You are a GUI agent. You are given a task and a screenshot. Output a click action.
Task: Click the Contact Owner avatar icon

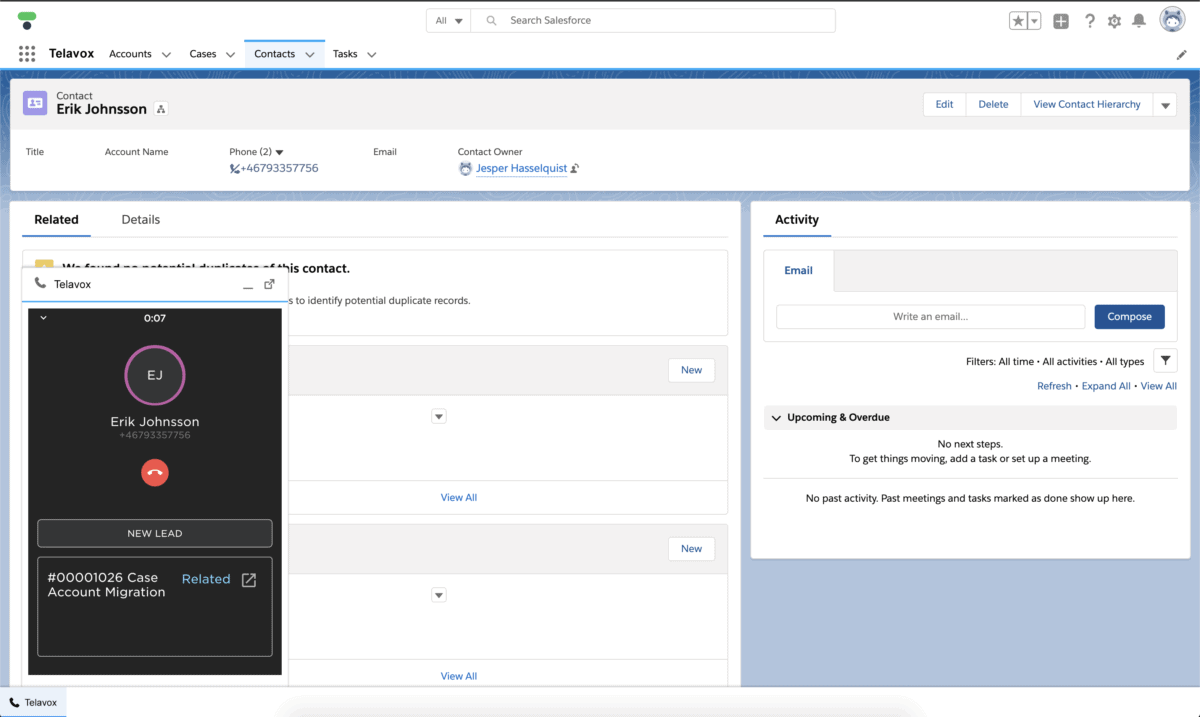tap(465, 169)
